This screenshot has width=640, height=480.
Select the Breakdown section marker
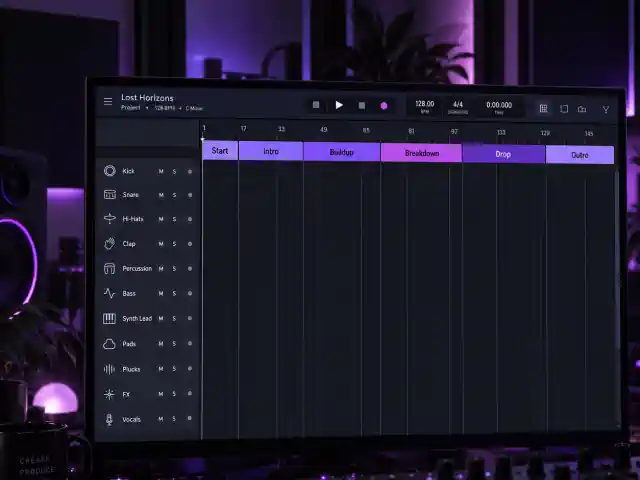(x=422, y=153)
